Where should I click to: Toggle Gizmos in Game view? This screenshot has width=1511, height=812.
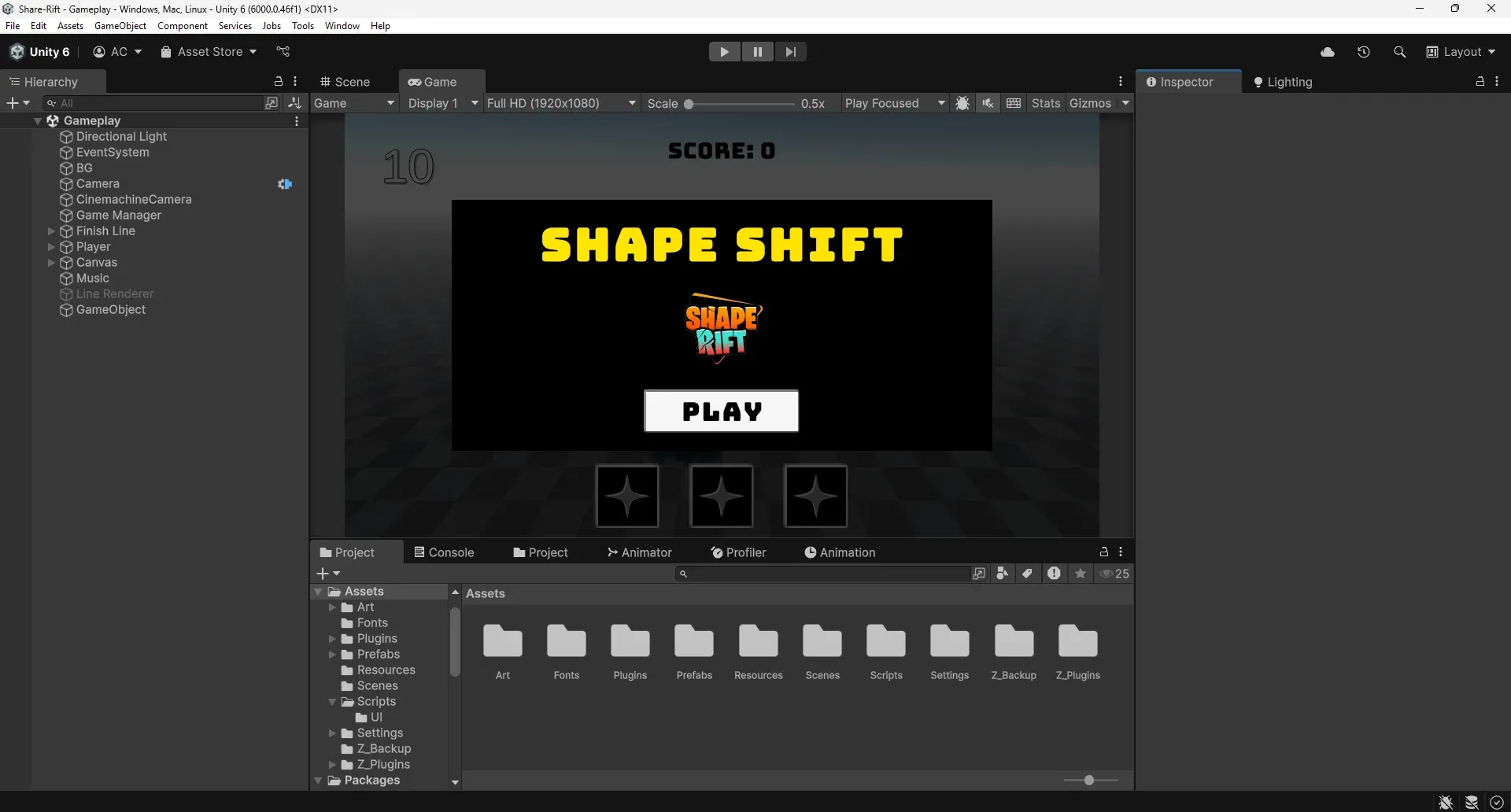tap(1090, 103)
